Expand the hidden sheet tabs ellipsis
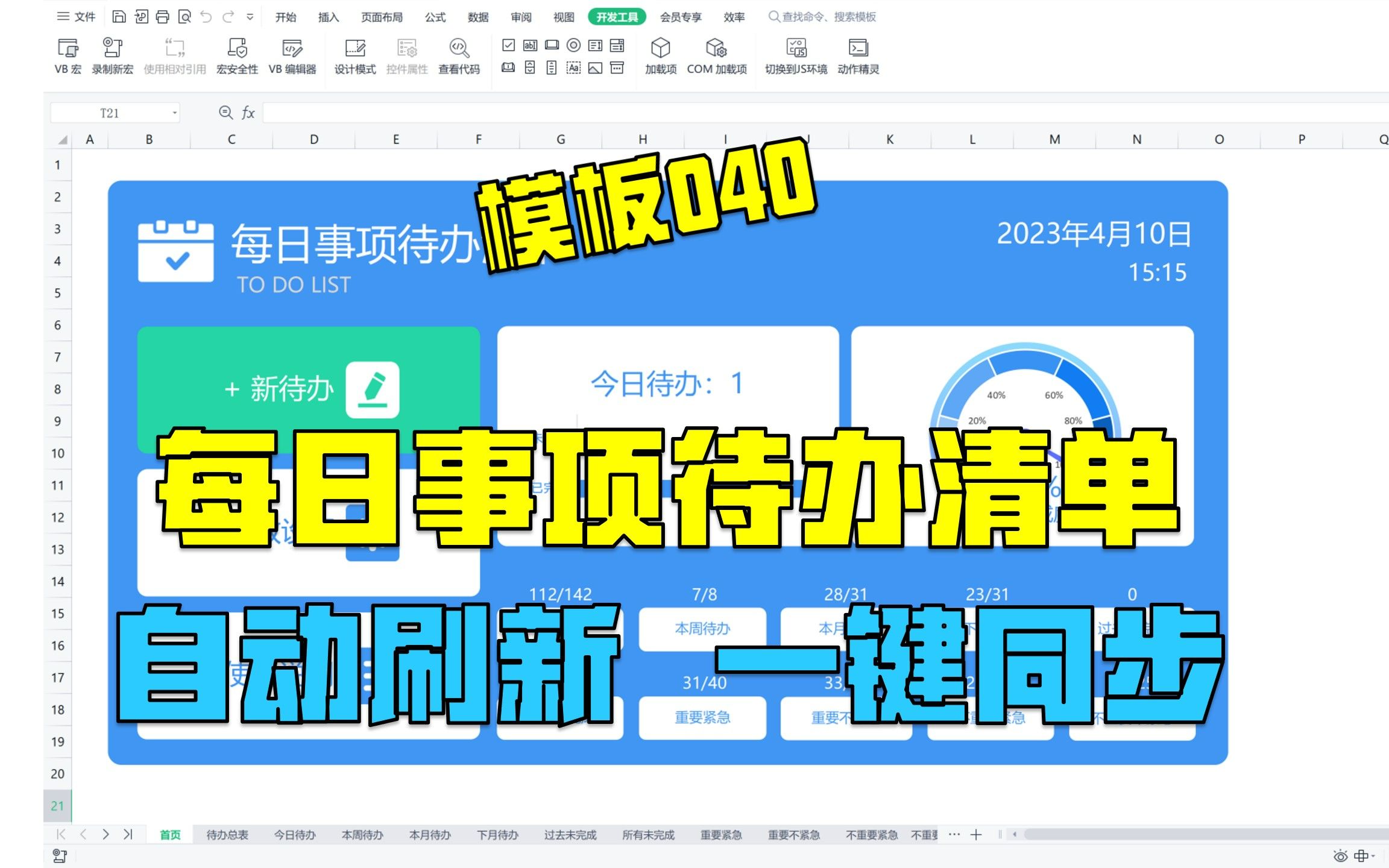The height and width of the screenshot is (868, 1389). [x=954, y=834]
